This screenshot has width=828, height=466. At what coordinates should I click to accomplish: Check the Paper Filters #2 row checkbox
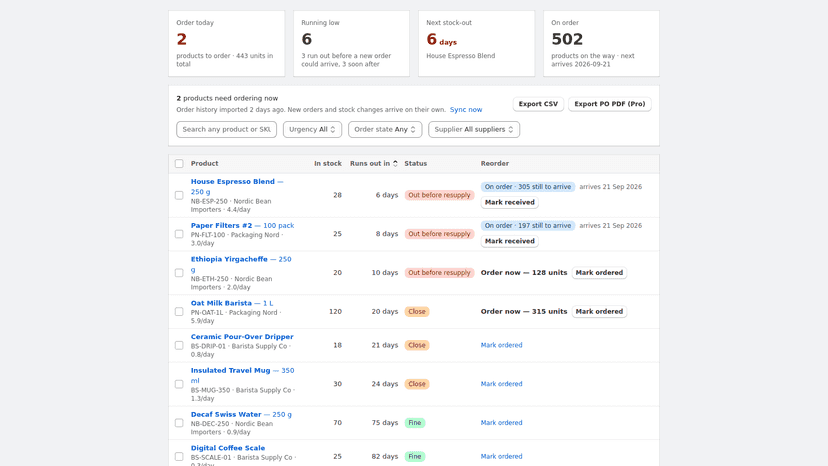click(x=179, y=234)
